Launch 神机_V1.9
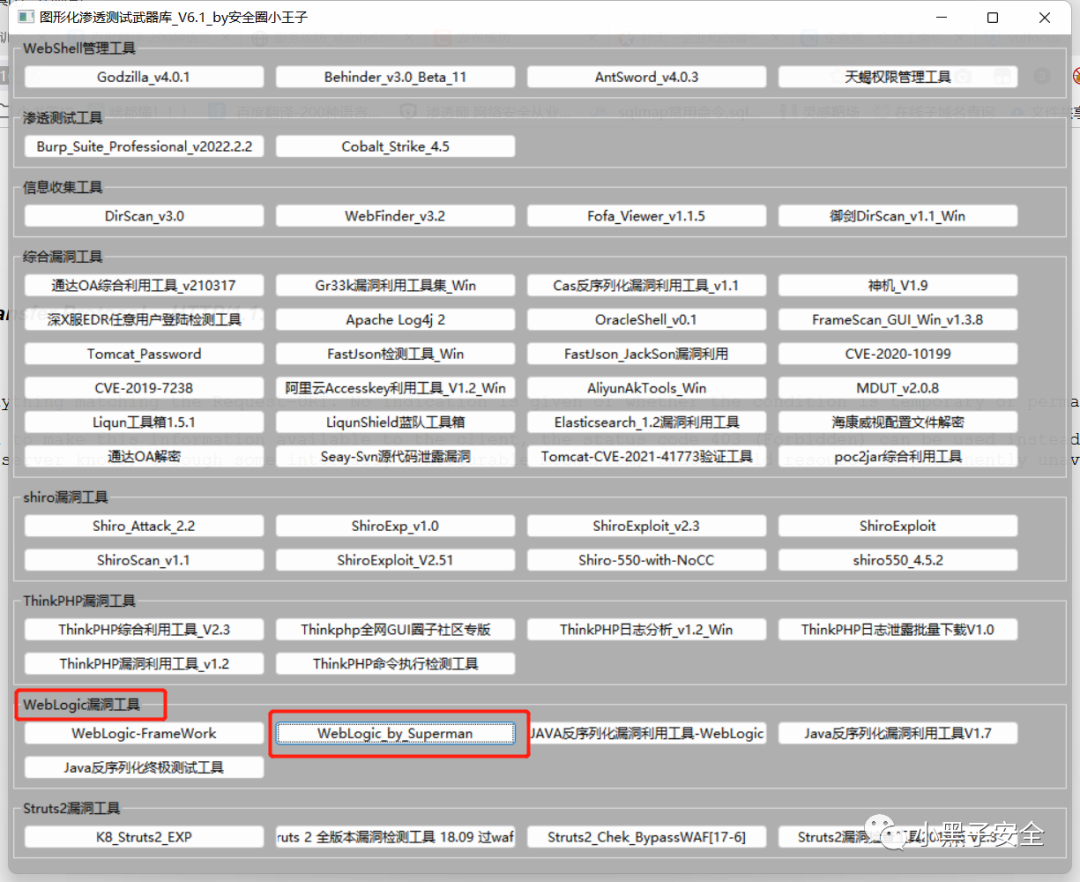Viewport: 1080px width, 882px height. 898,286
